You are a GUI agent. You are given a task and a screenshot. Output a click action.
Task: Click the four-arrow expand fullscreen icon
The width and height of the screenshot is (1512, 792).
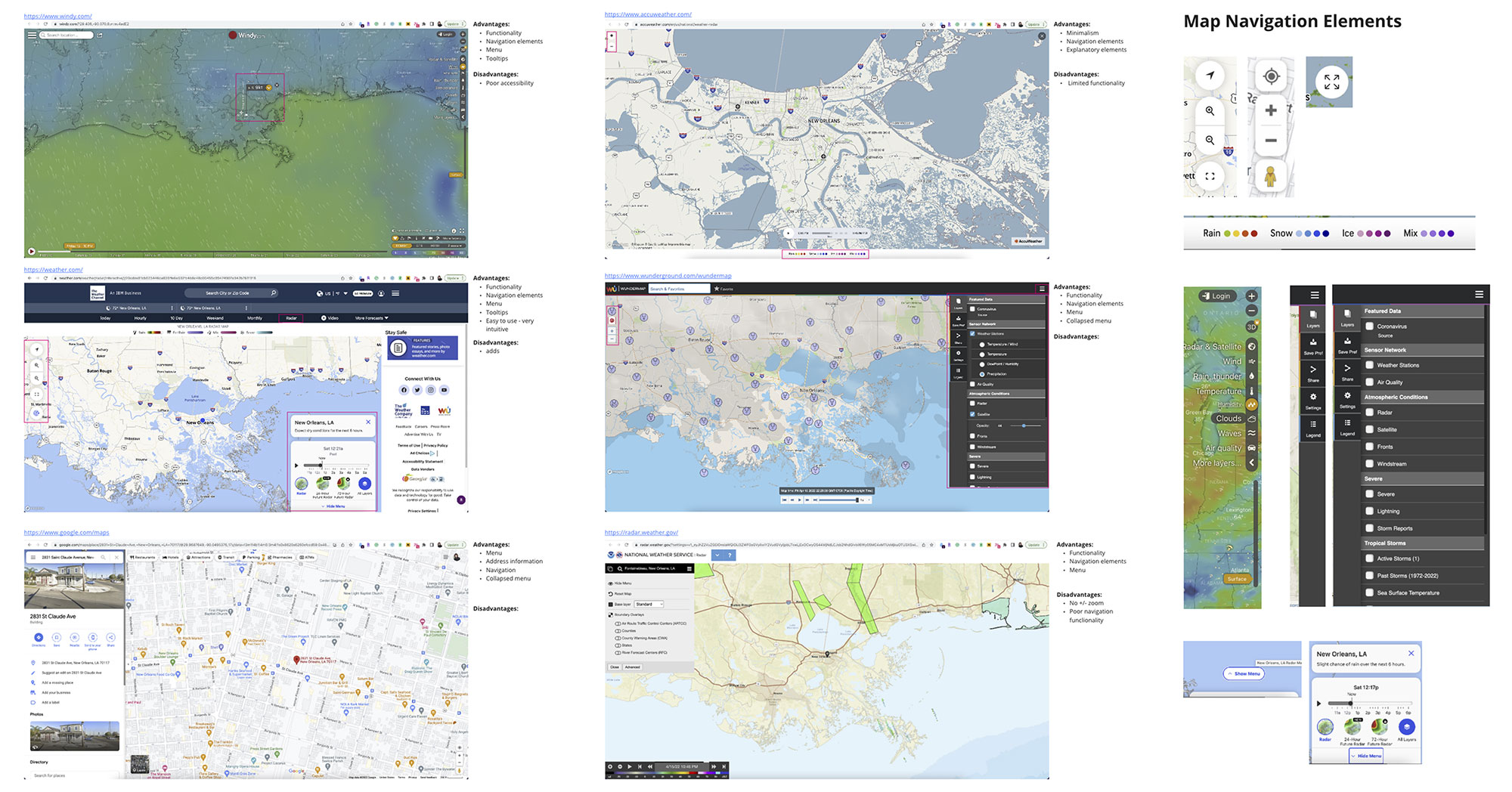coord(1331,82)
